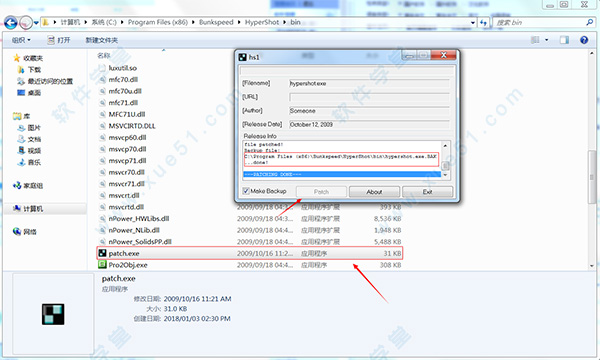Click Bunkspeed breadcrumb in address bar

(216, 22)
